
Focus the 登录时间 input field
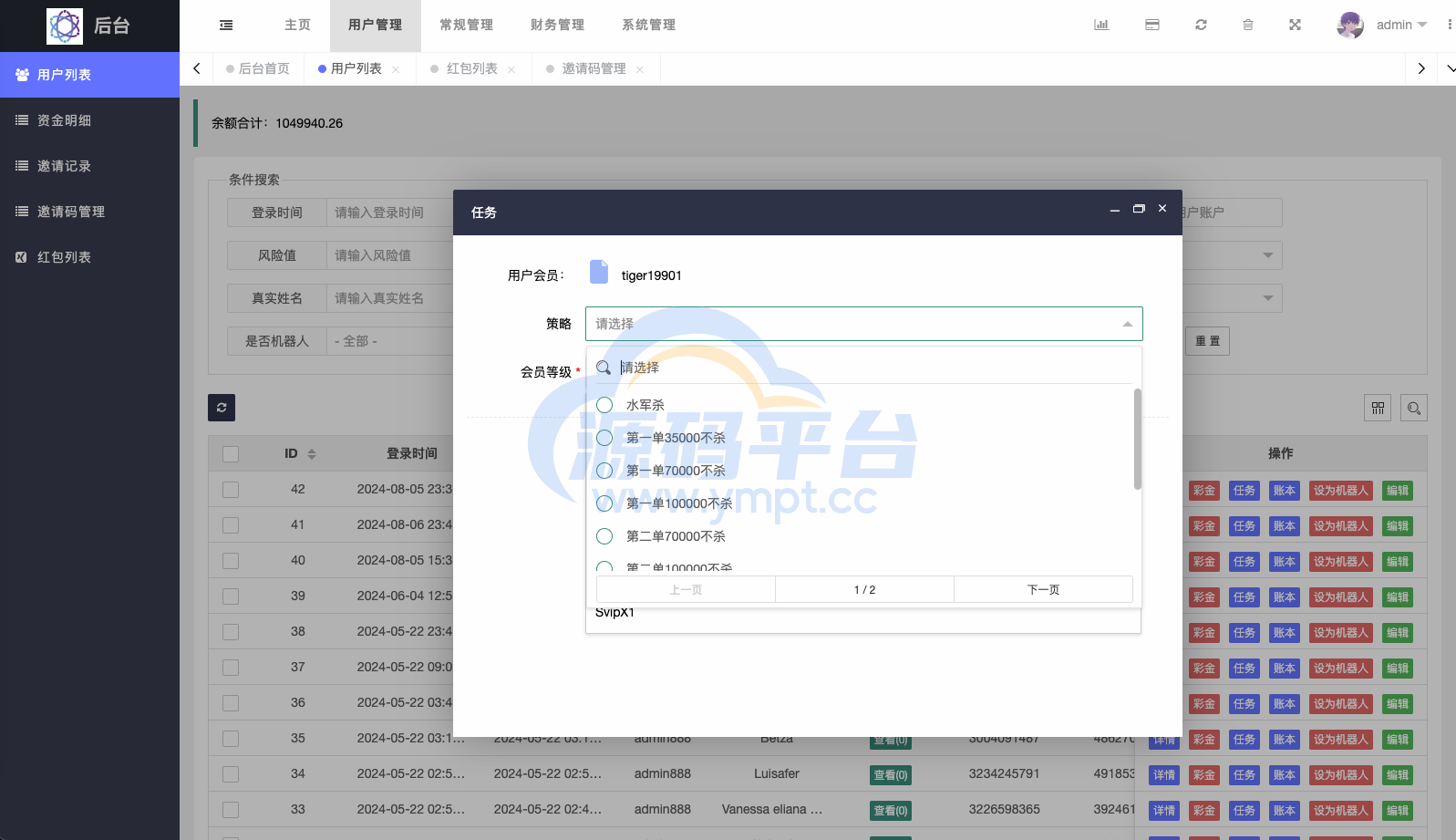pos(390,213)
